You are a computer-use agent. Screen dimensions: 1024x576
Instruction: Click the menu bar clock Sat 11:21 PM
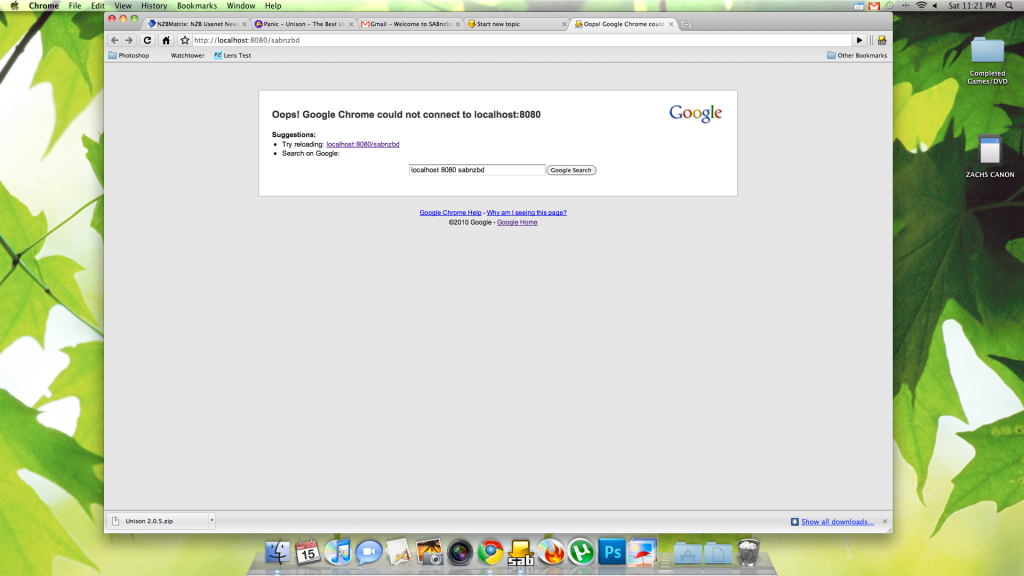point(972,6)
